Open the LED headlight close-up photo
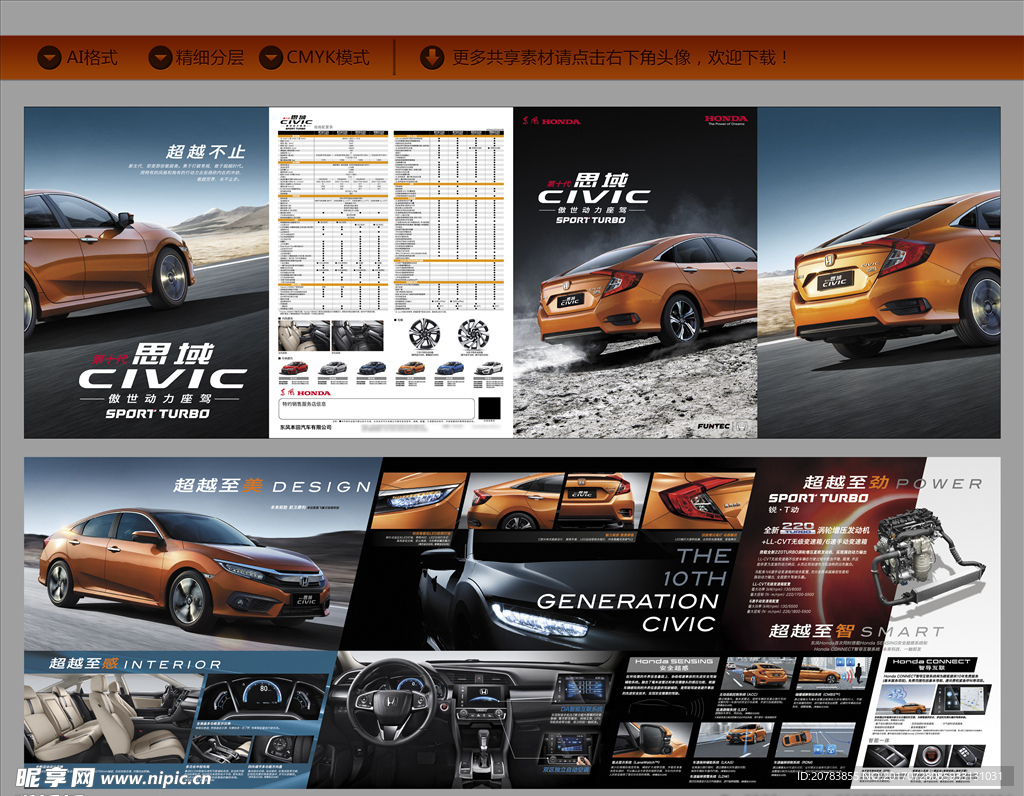Screen dimensions: 1024x796 point(419,501)
